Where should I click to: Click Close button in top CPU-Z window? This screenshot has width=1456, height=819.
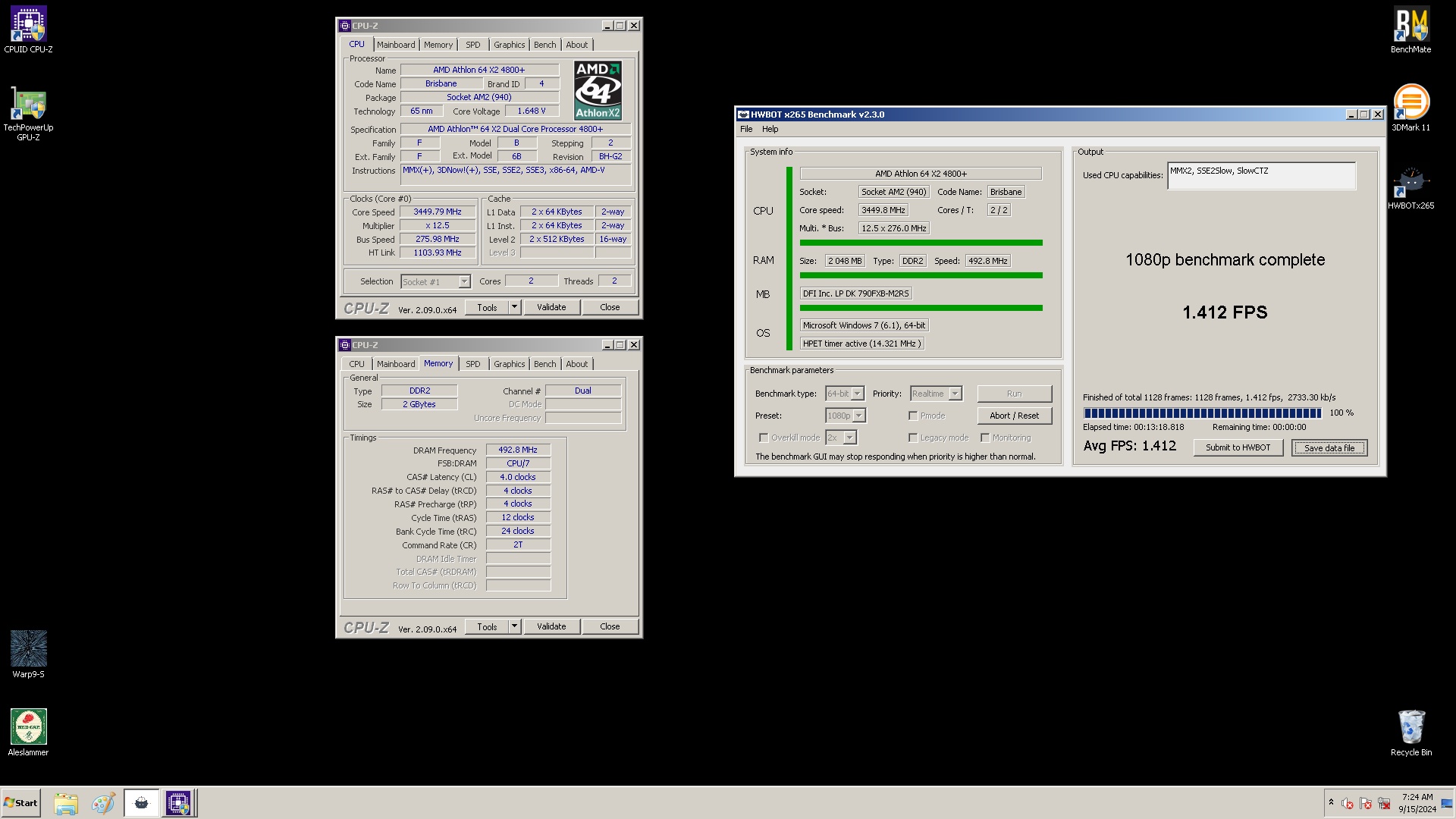coord(610,307)
